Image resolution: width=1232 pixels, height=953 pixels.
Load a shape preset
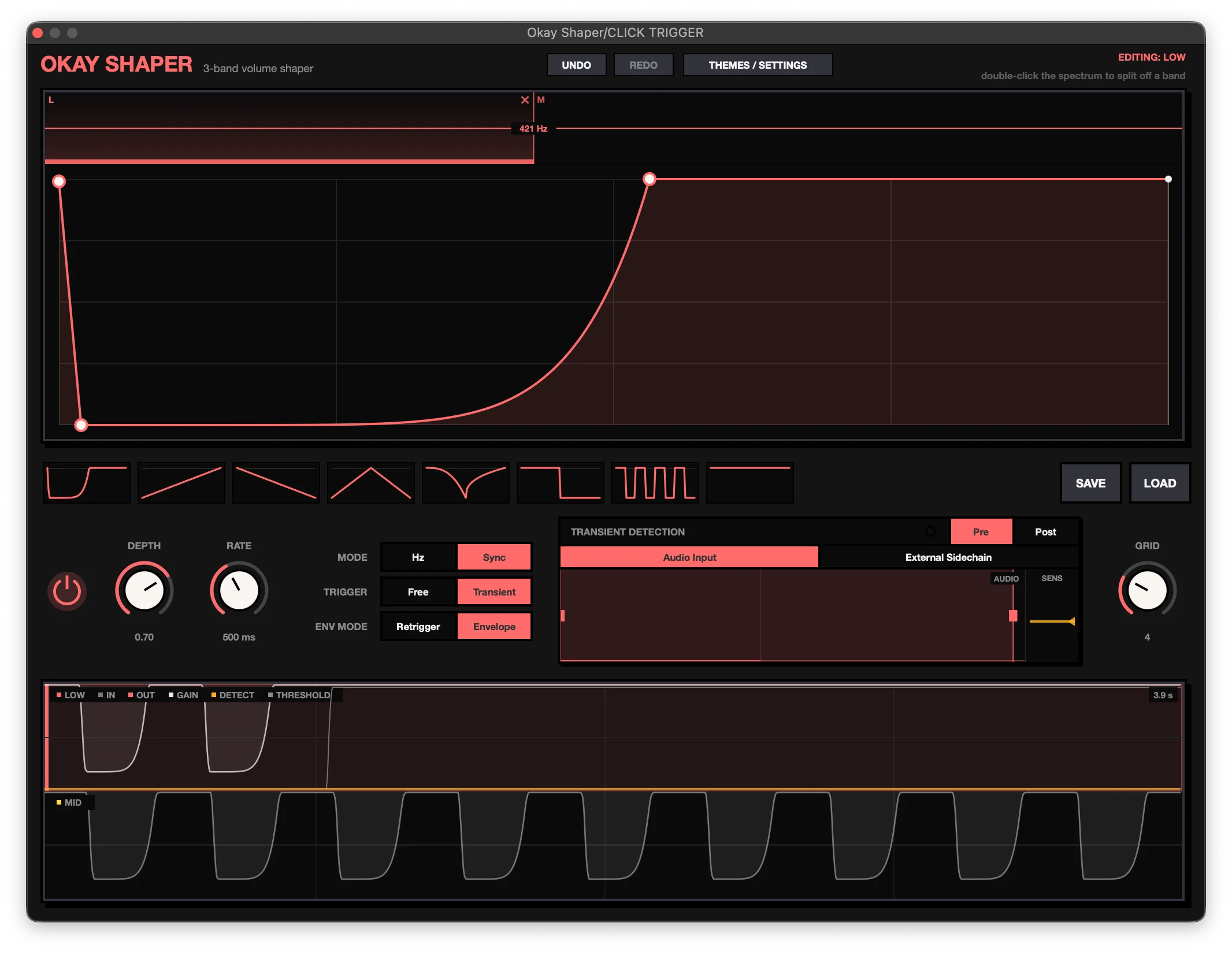tap(1160, 483)
